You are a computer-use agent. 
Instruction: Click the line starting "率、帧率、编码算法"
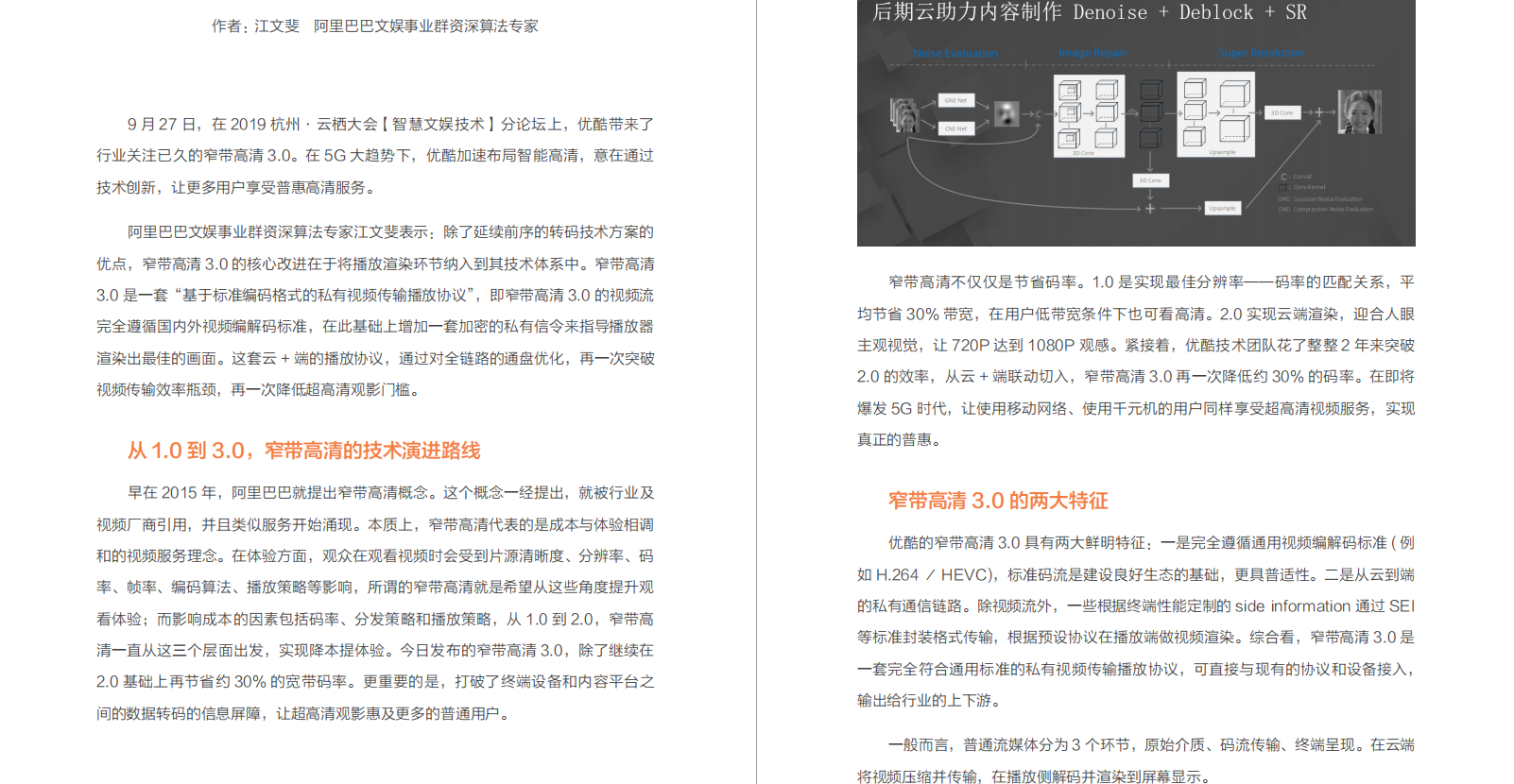375,588
